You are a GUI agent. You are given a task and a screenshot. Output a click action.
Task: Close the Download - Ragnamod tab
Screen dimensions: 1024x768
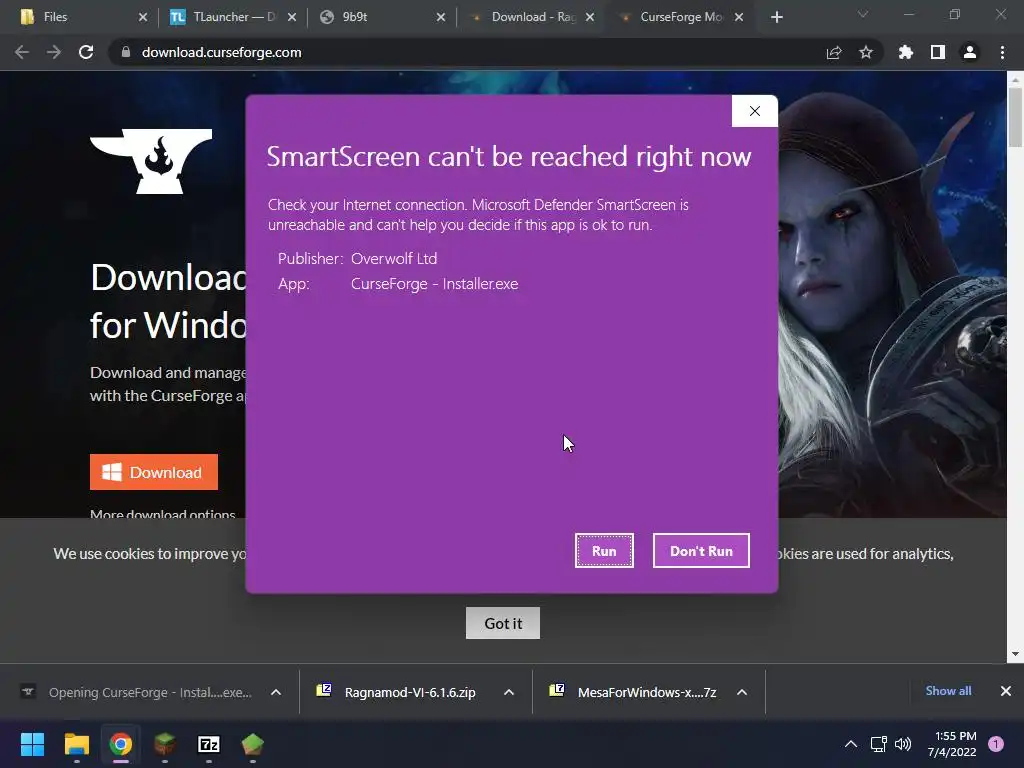pyautogui.click(x=590, y=17)
